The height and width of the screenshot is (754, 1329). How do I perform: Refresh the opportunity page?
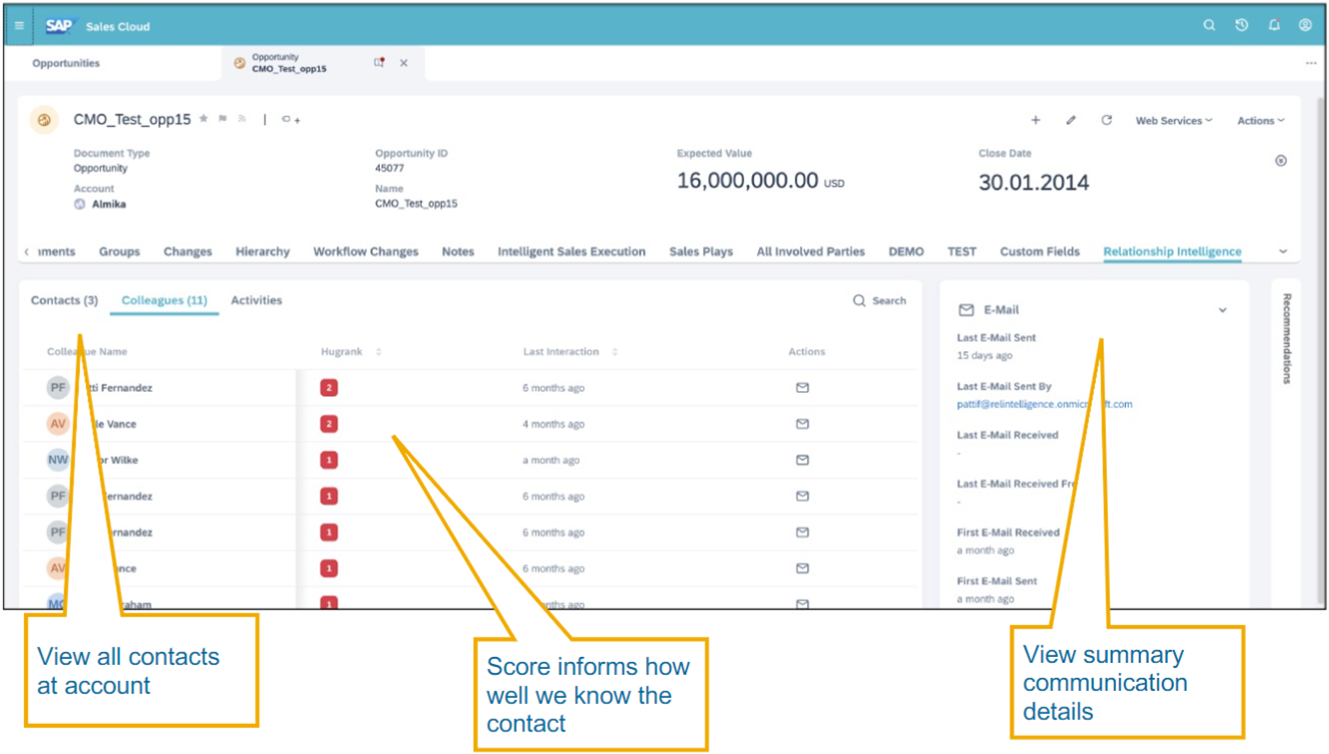[x=1107, y=120]
